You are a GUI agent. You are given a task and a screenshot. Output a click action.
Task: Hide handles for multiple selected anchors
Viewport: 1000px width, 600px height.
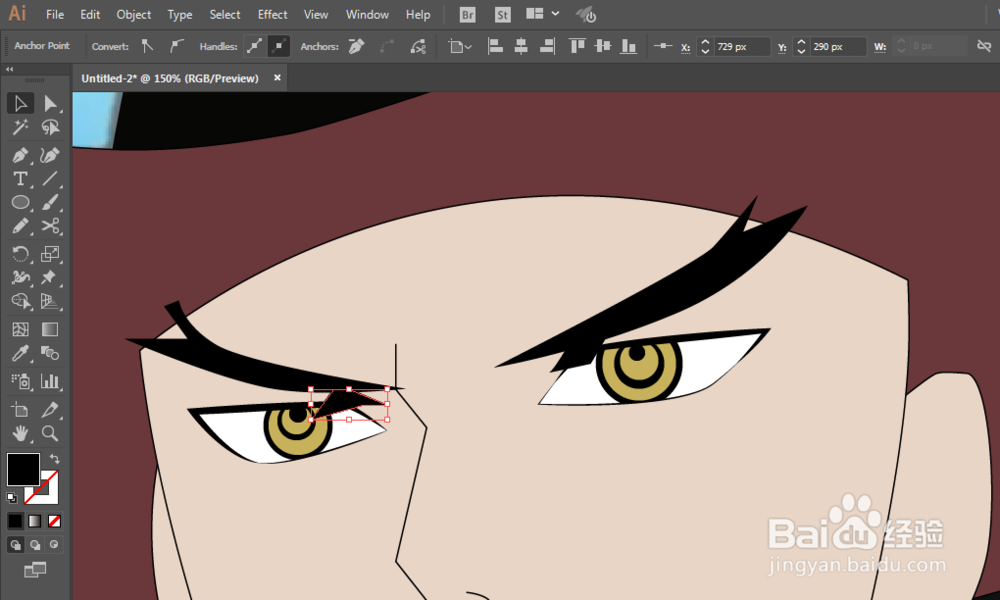click(279, 46)
